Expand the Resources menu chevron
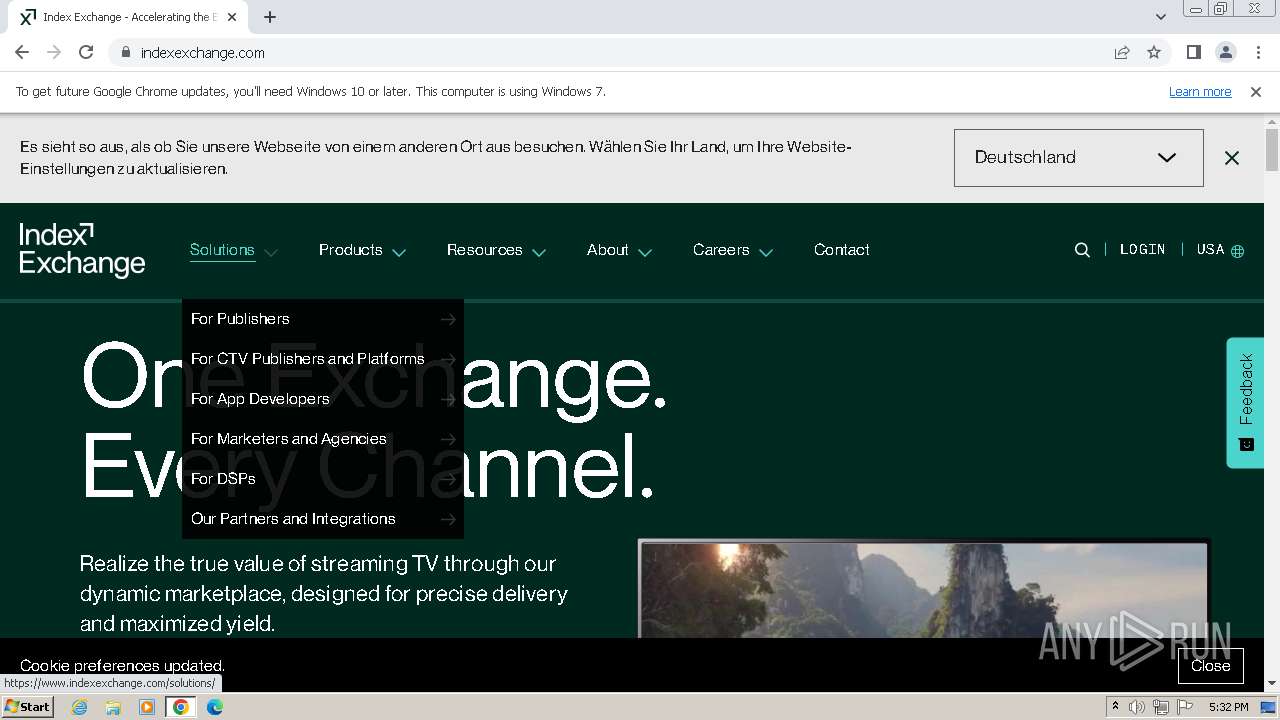 pos(539,252)
